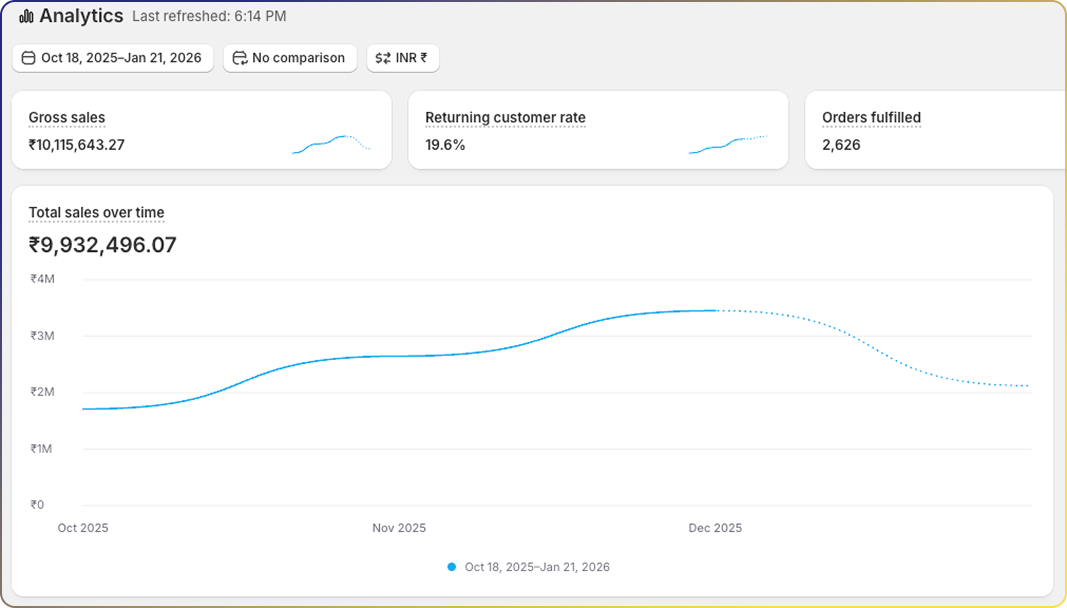
Task: Open the Total sales over time report
Action: point(96,212)
